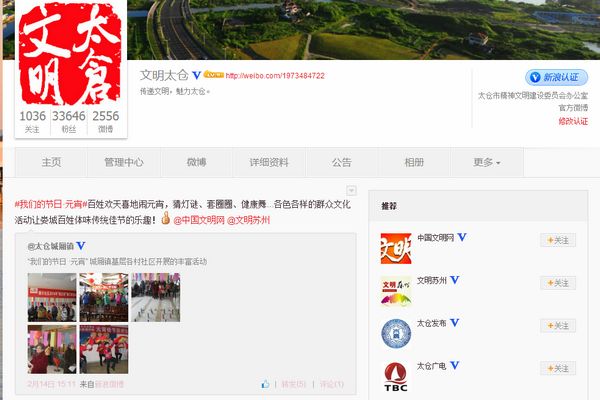Click the 太仓发布 round blue avatar
The width and height of the screenshot is (600, 400).
(x=396, y=334)
